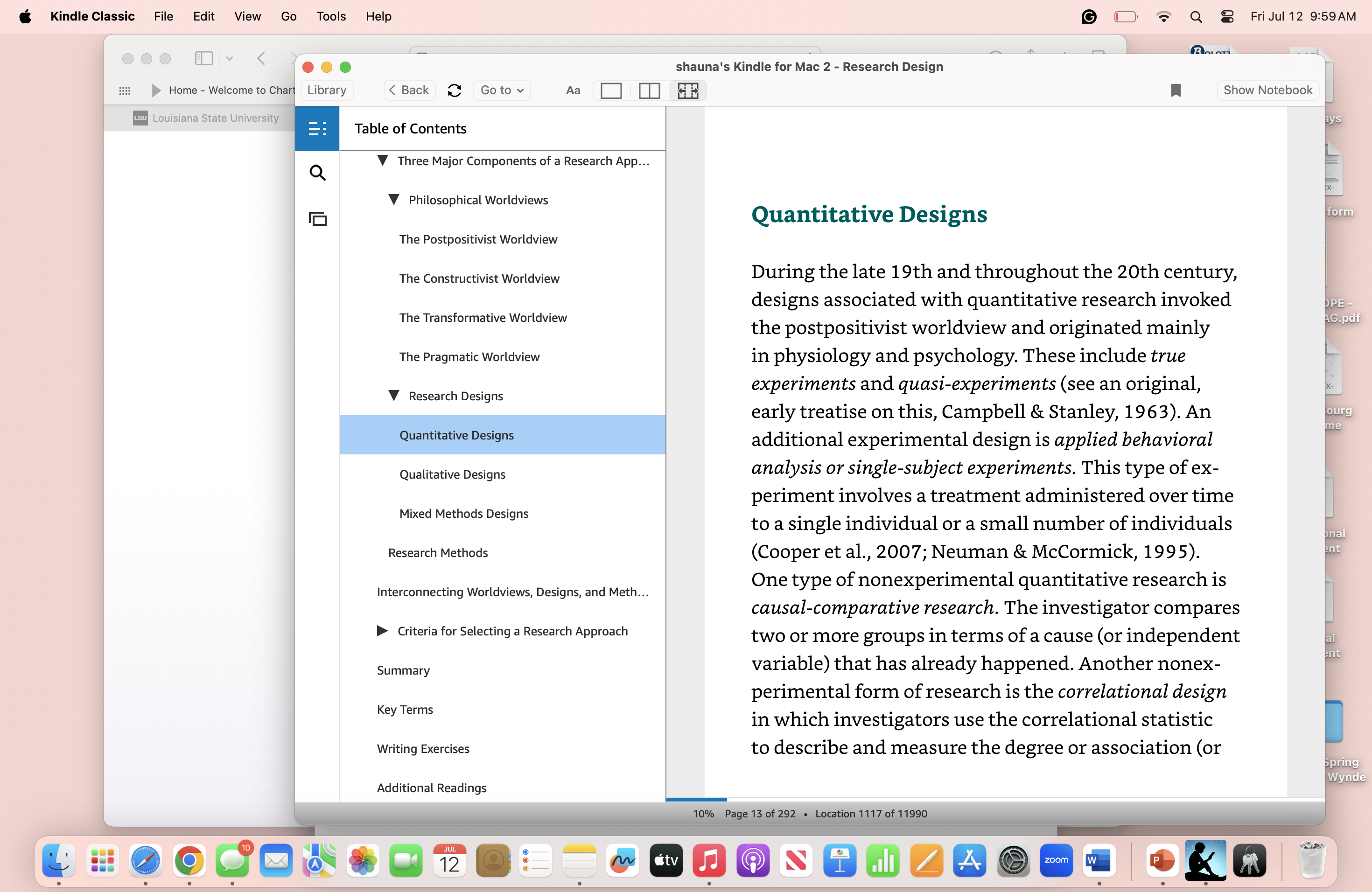Open Spotlight search in menu bar
The height and width of the screenshot is (892, 1372).
pyautogui.click(x=1196, y=17)
